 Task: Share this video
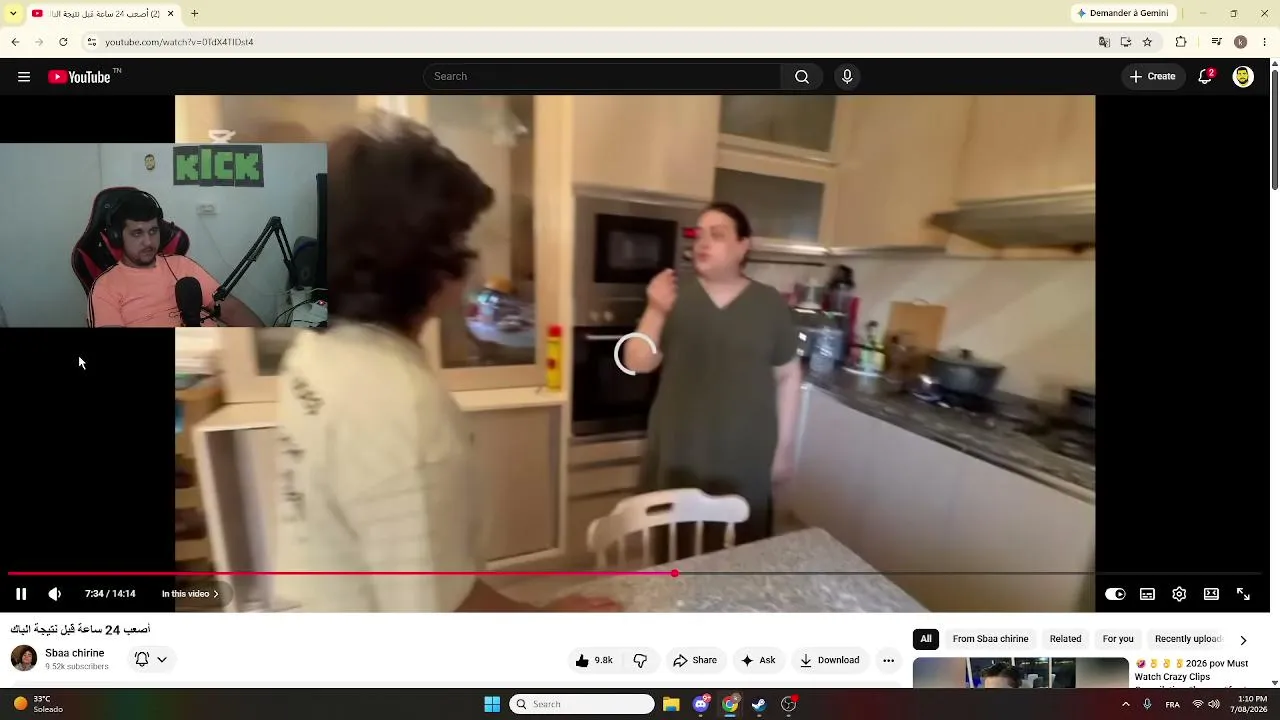click(695, 660)
